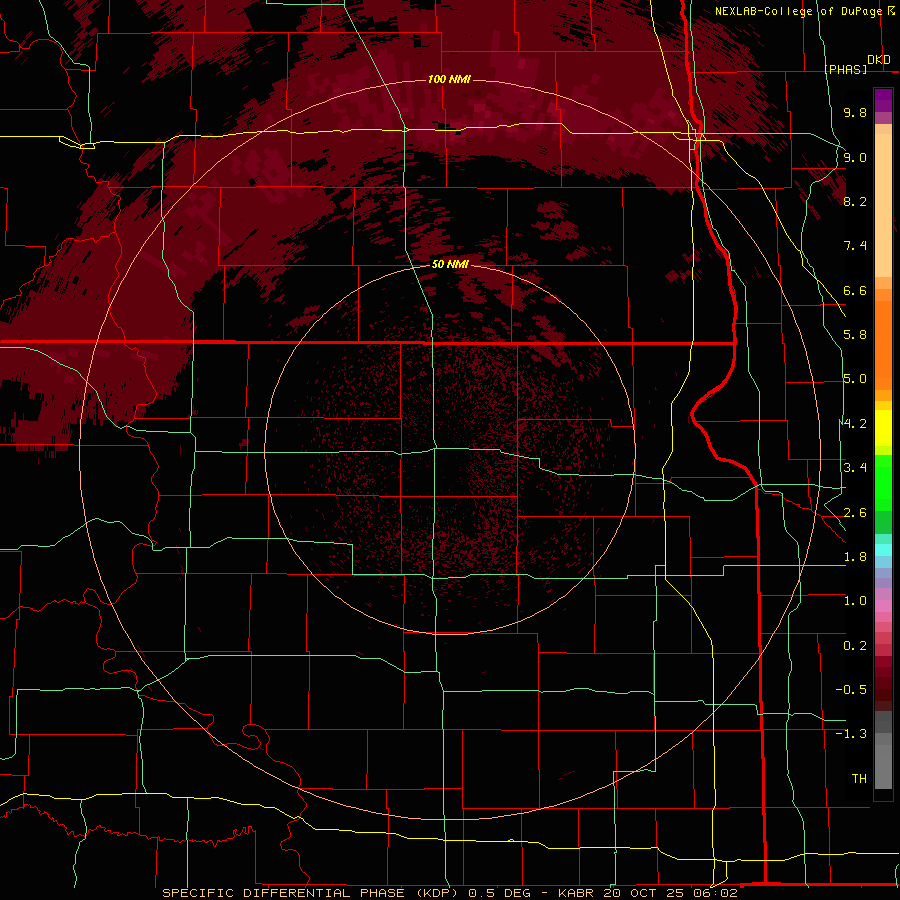This screenshot has height=900, width=900.
Task: Click the "TH" threshold label on the legend
Action: pyautogui.click(x=859, y=779)
